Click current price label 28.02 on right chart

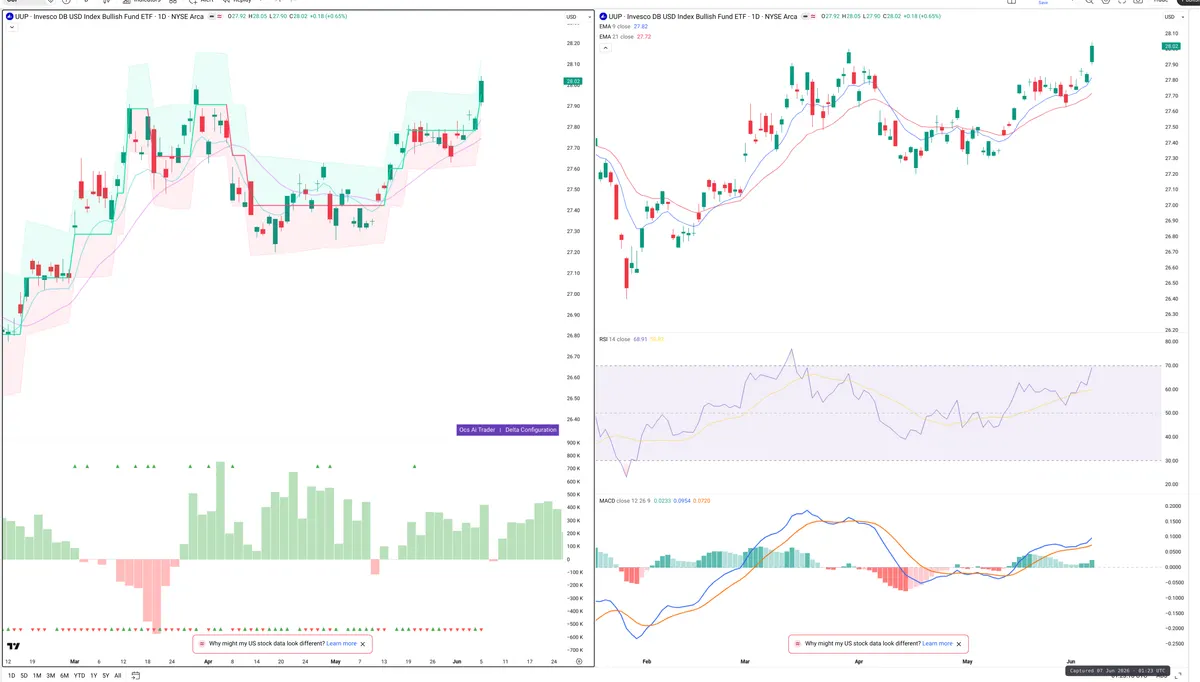(1171, 47)
